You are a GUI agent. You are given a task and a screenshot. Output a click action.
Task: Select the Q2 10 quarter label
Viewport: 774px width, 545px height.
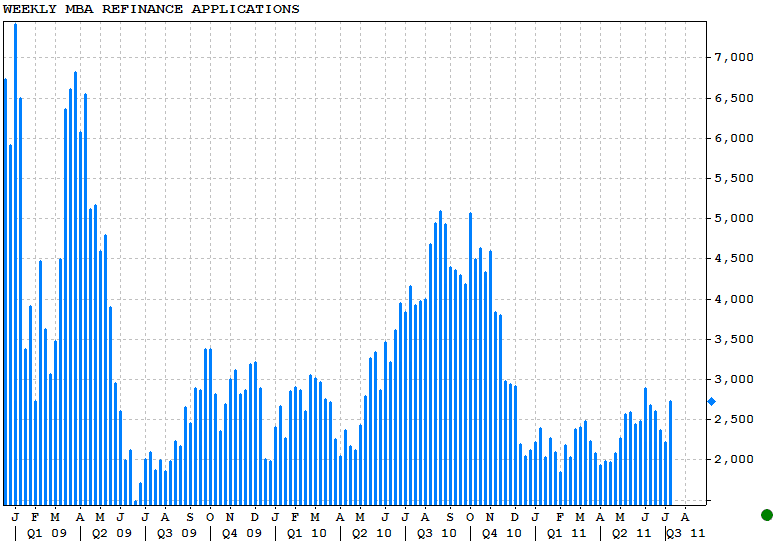pos(371,534)
